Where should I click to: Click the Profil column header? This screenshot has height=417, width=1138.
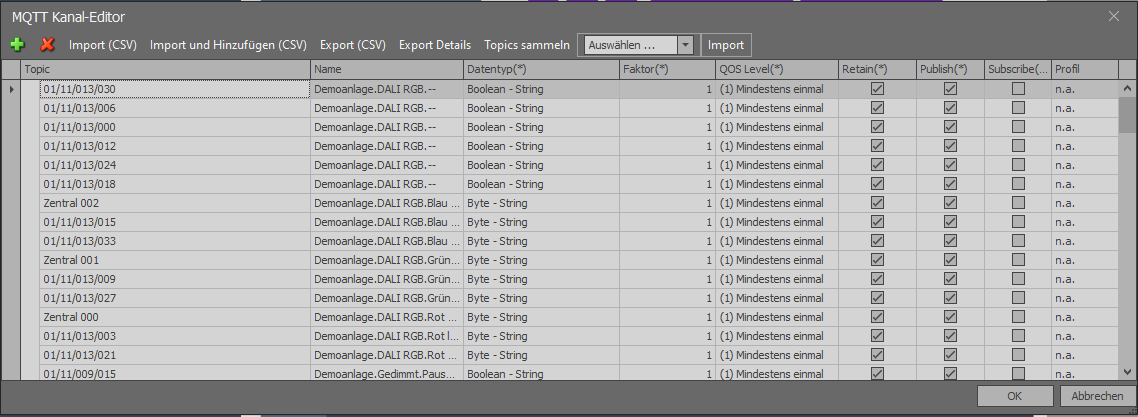click(1085, 69)
